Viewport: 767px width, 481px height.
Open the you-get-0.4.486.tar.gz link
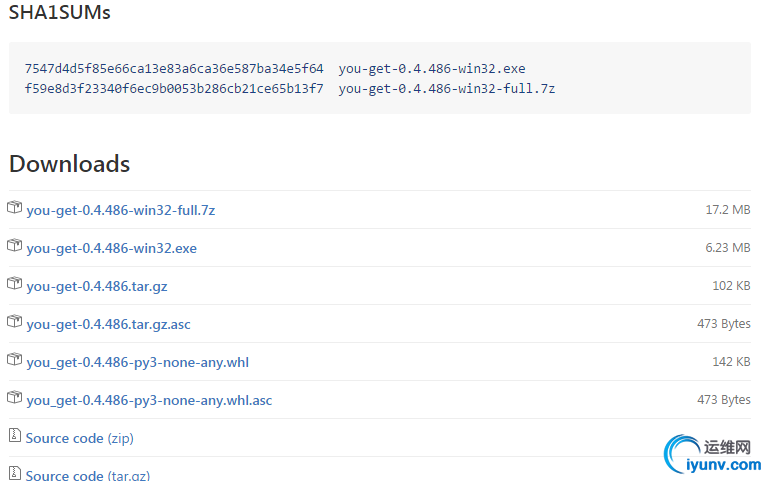96,286
